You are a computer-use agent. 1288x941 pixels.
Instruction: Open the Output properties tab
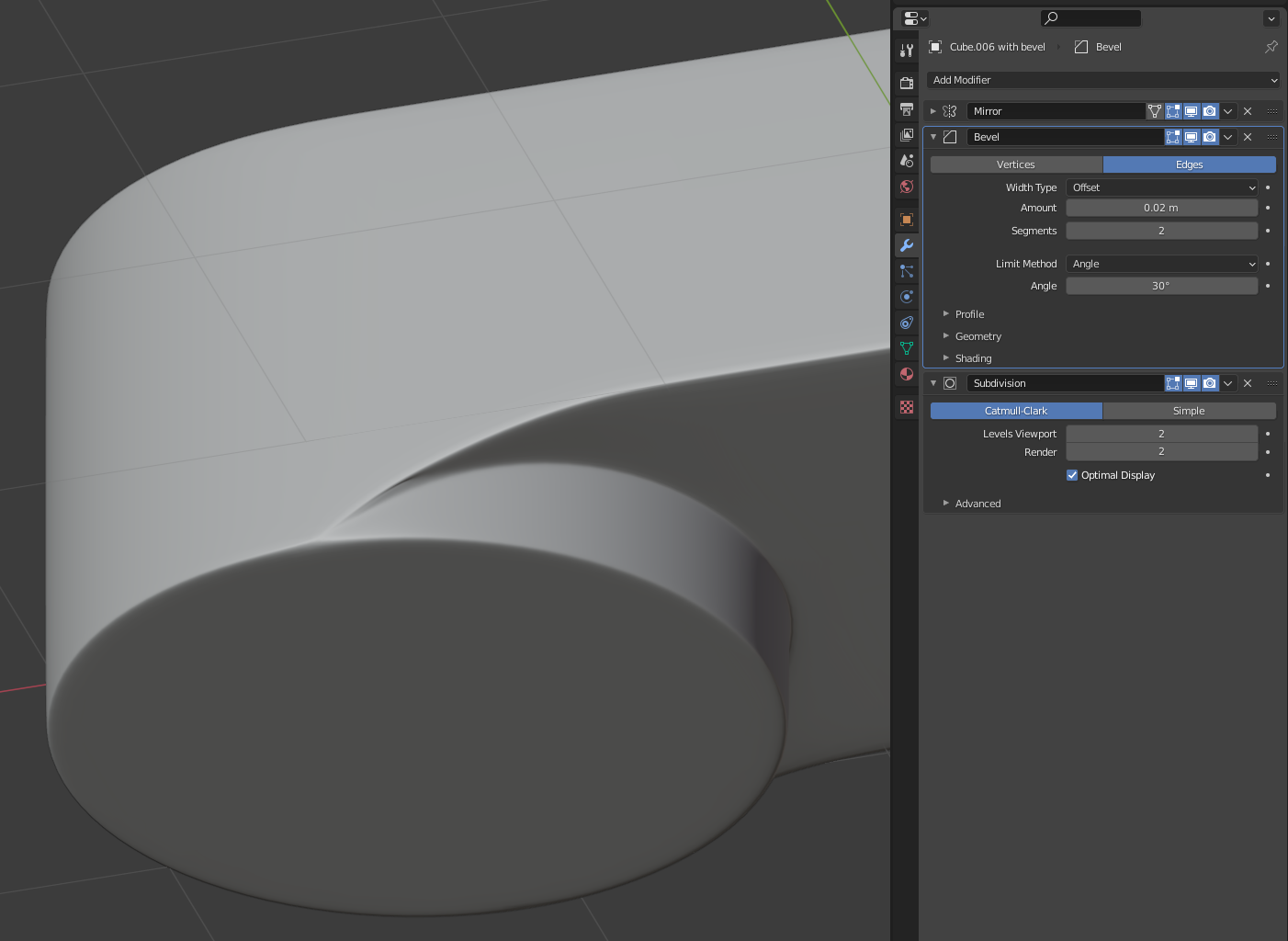[x=907, y=109]
